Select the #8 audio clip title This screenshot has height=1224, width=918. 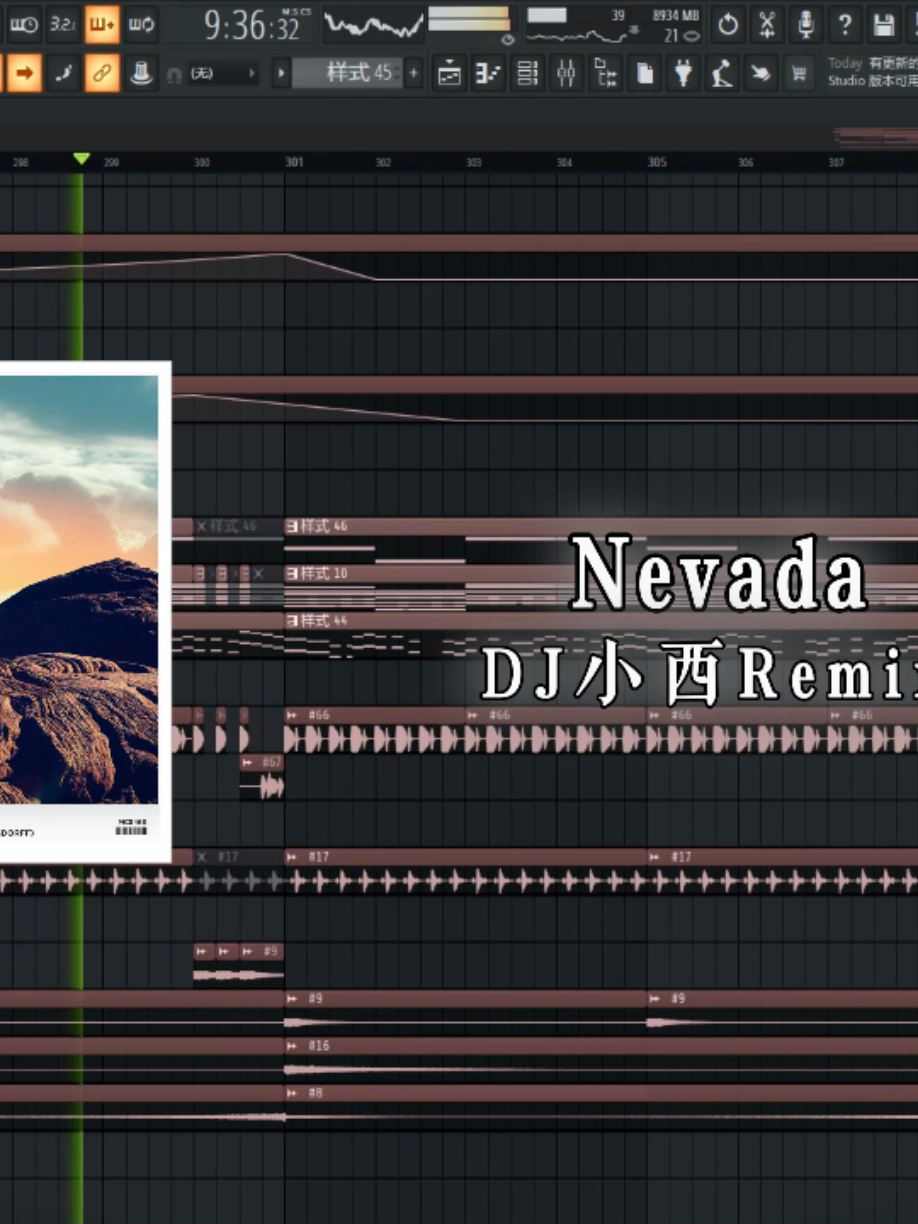316,1093
